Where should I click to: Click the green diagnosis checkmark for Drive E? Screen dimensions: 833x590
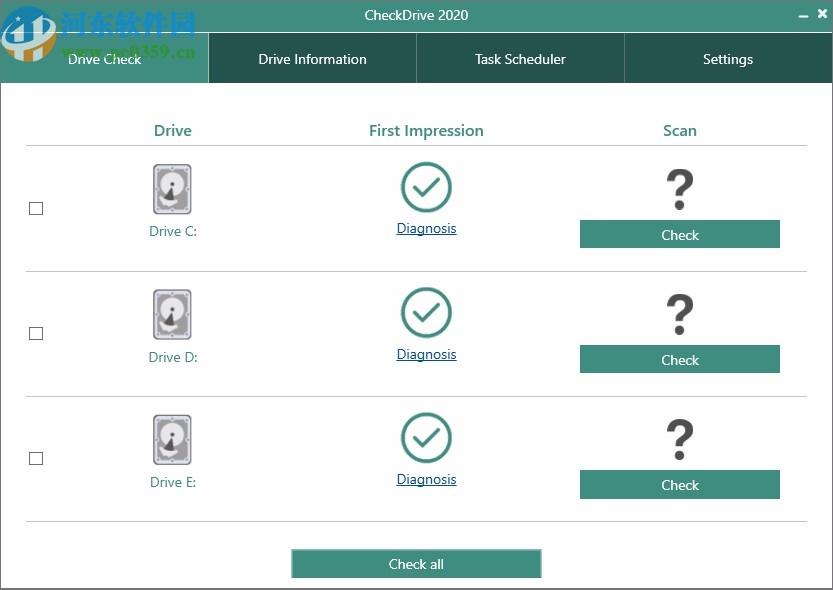point(426,439)
